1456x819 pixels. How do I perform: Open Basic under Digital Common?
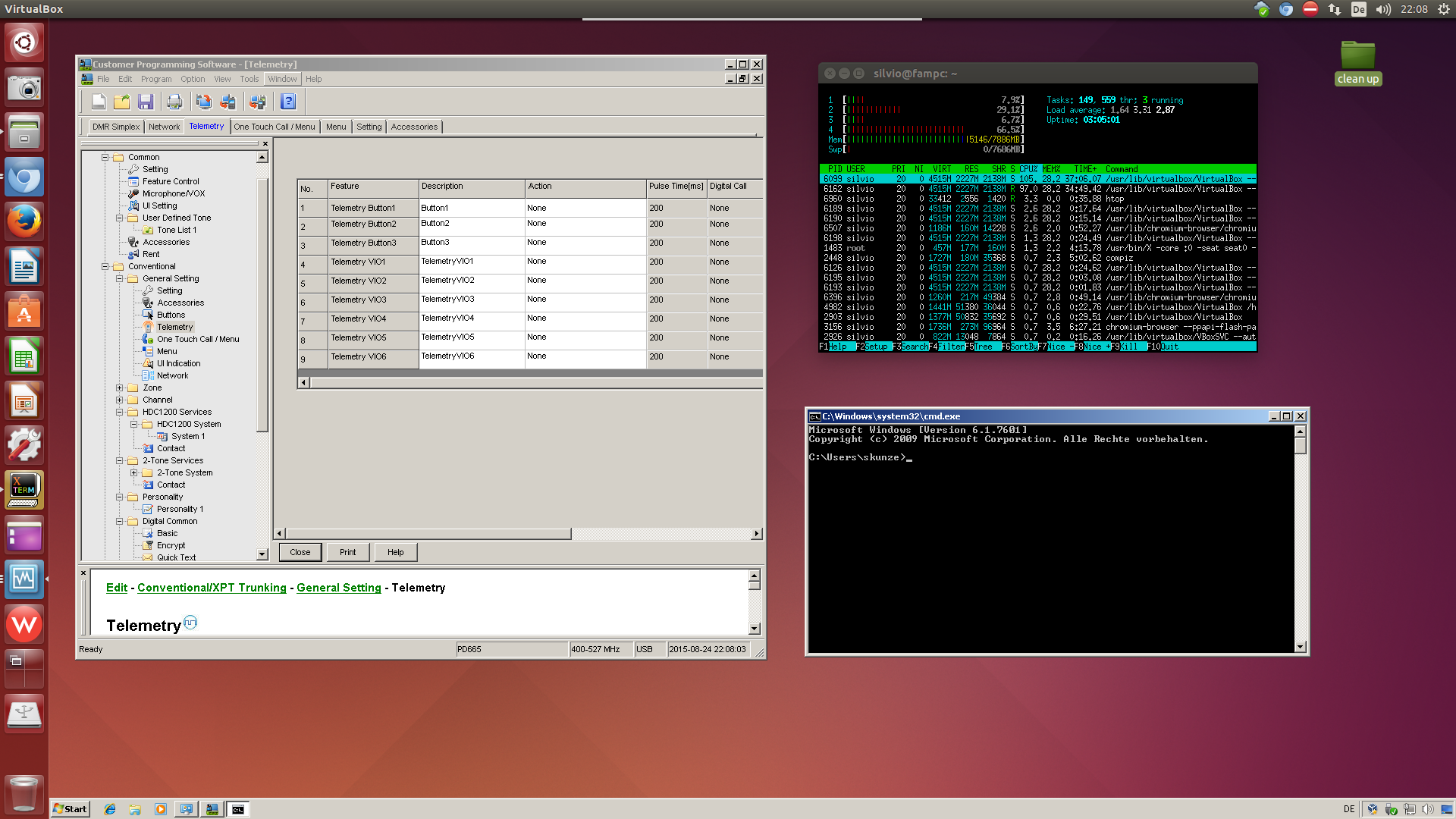click(x=167, y=533)
